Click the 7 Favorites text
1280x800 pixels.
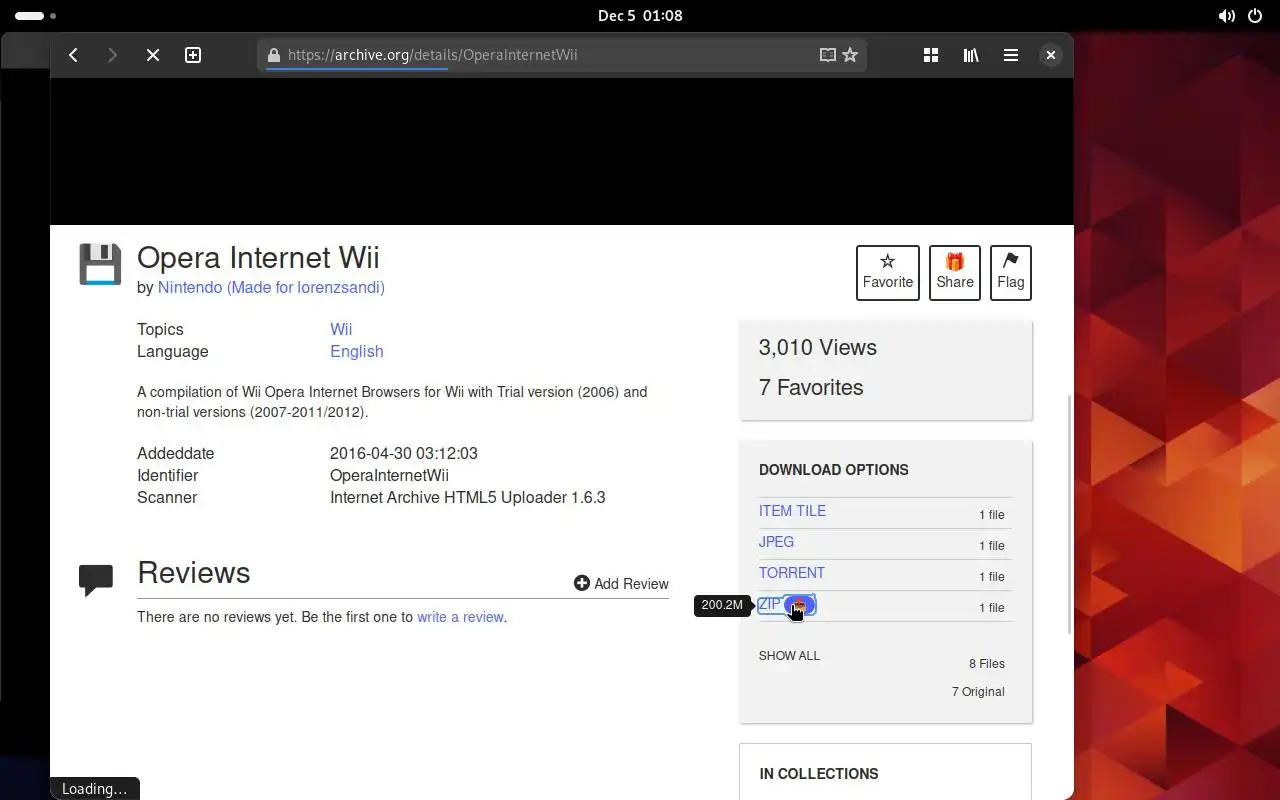point(811,388)
